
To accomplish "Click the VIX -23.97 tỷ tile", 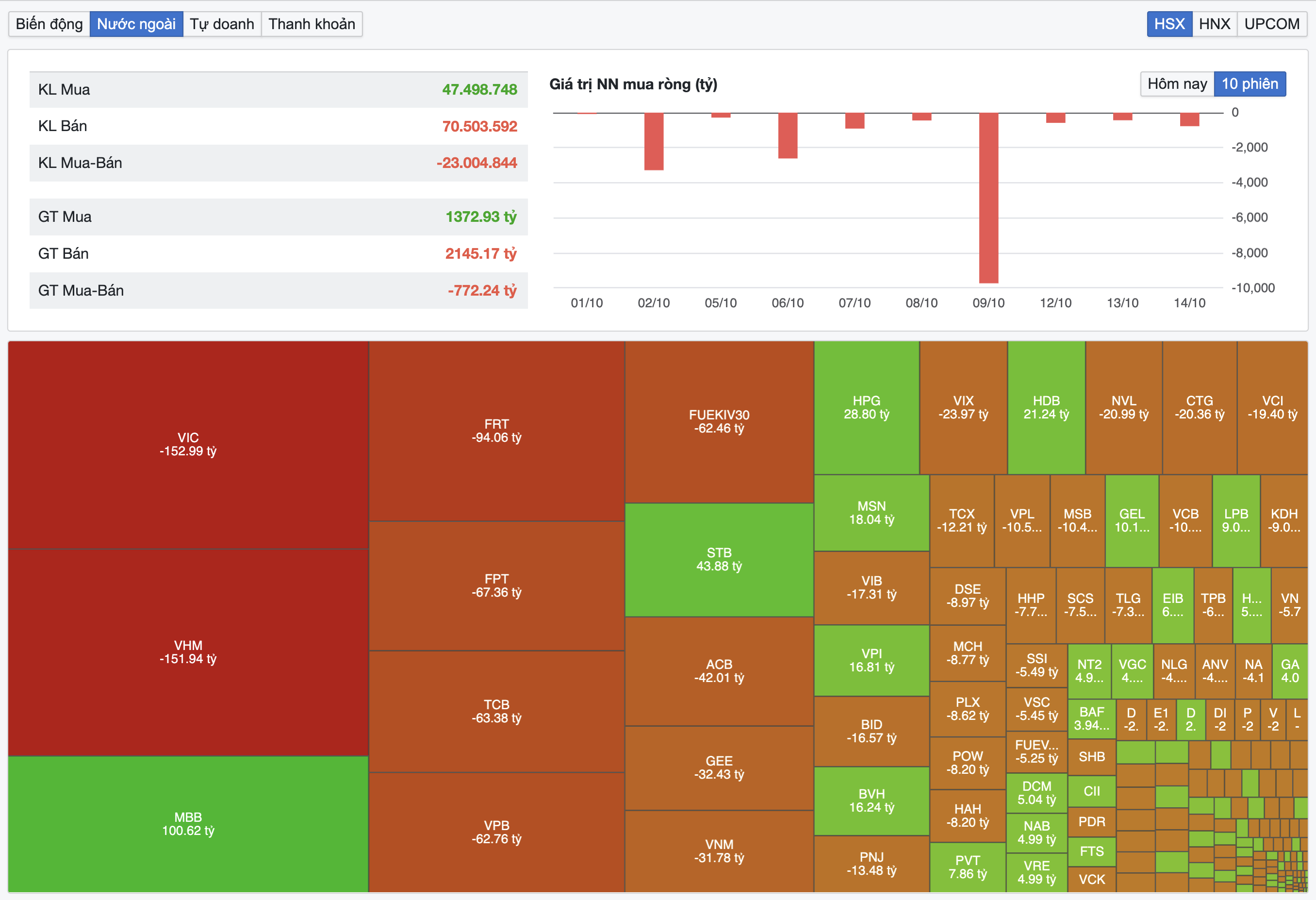I will (963, 407).
